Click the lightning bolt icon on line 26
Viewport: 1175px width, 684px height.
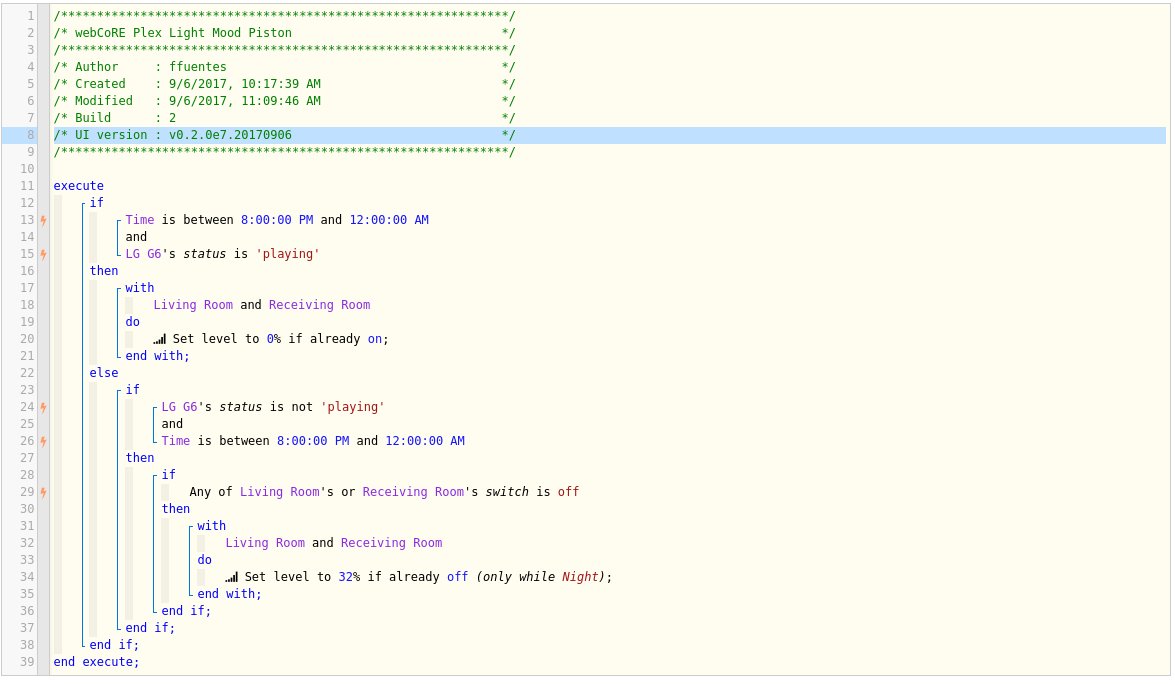tap(43, 441)
